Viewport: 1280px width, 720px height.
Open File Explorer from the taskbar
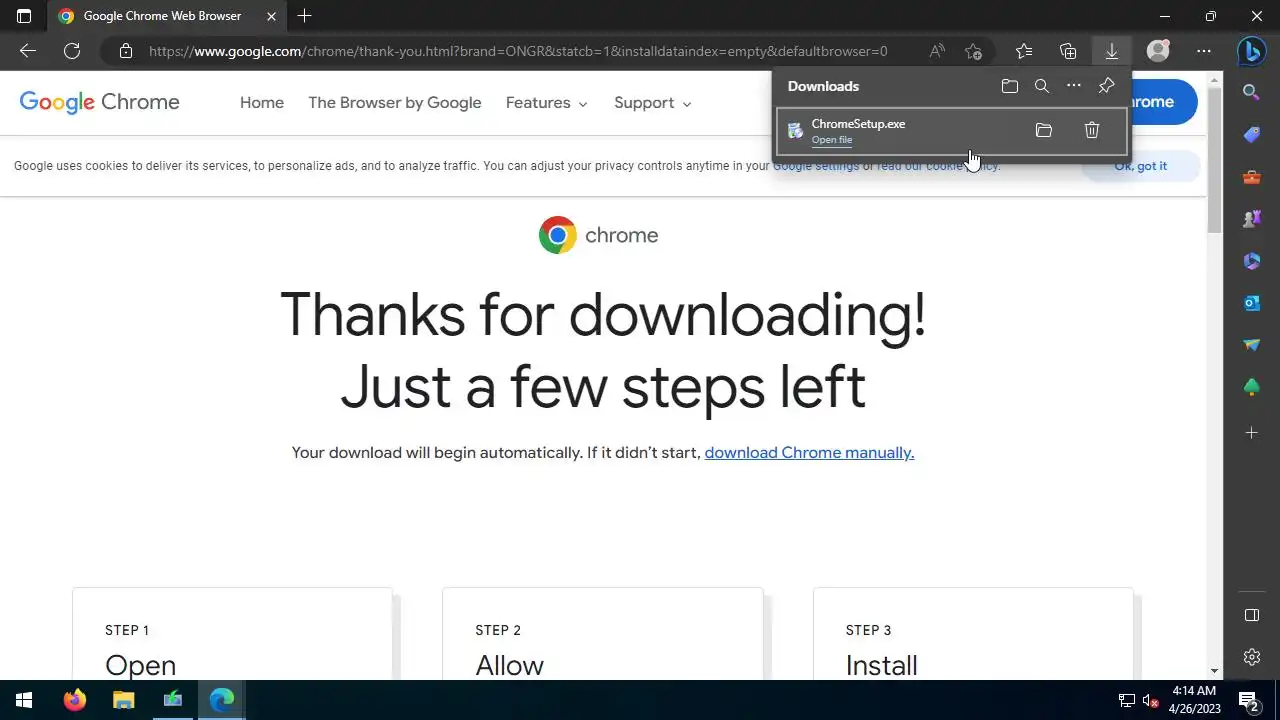coord(123,700)
